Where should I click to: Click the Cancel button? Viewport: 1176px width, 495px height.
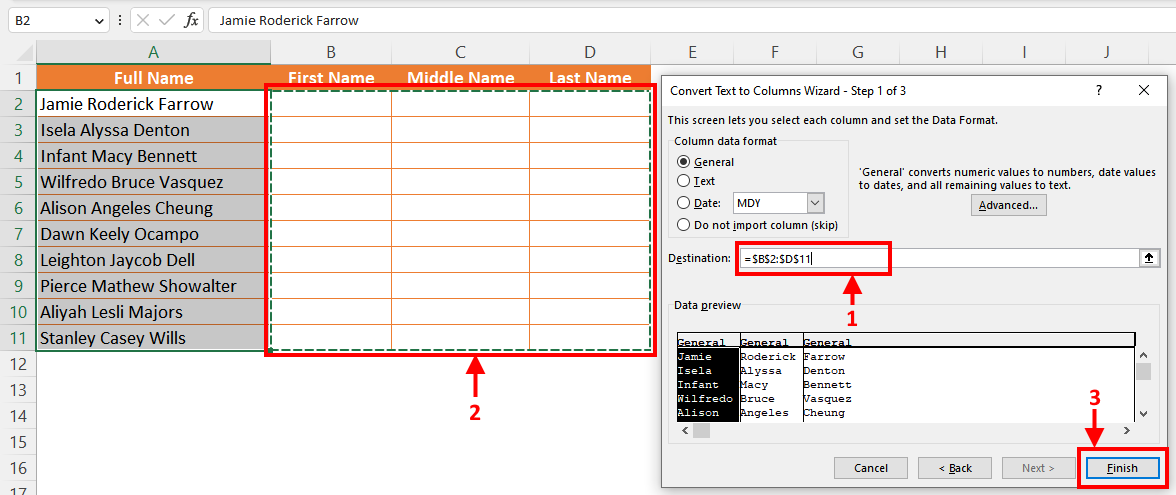coord(871,468)
